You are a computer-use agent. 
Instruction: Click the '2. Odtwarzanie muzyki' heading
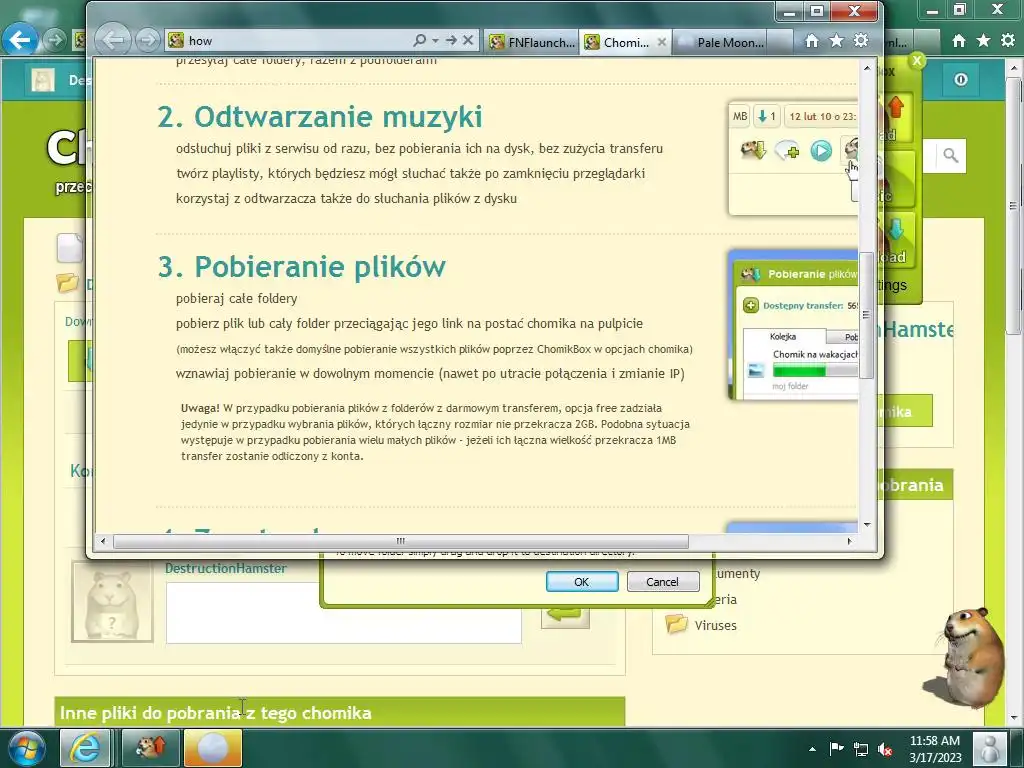[x=320, y=117]
